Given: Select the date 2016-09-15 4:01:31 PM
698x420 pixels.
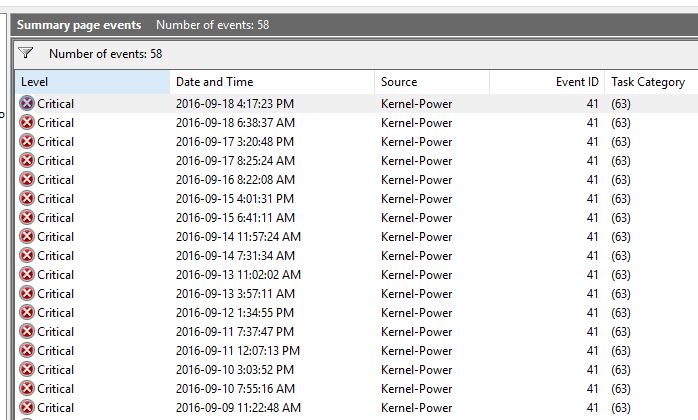Looking at the screenshot, I should click(235, 199).
